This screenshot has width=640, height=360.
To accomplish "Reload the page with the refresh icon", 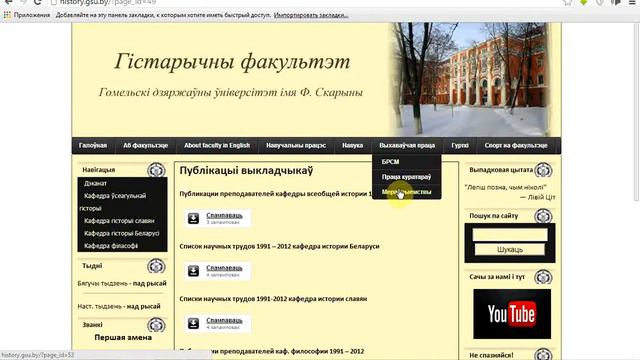I will tap(38, 2).
